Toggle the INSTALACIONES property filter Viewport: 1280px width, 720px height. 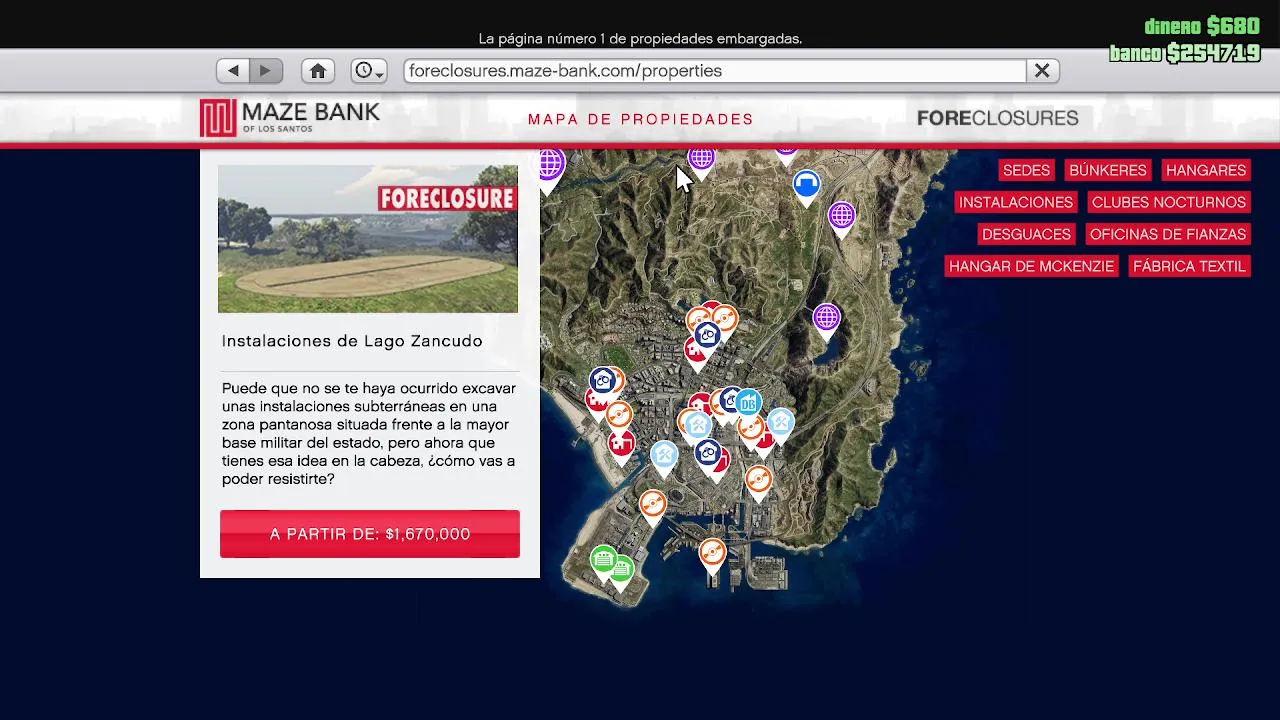[1016, 202]
